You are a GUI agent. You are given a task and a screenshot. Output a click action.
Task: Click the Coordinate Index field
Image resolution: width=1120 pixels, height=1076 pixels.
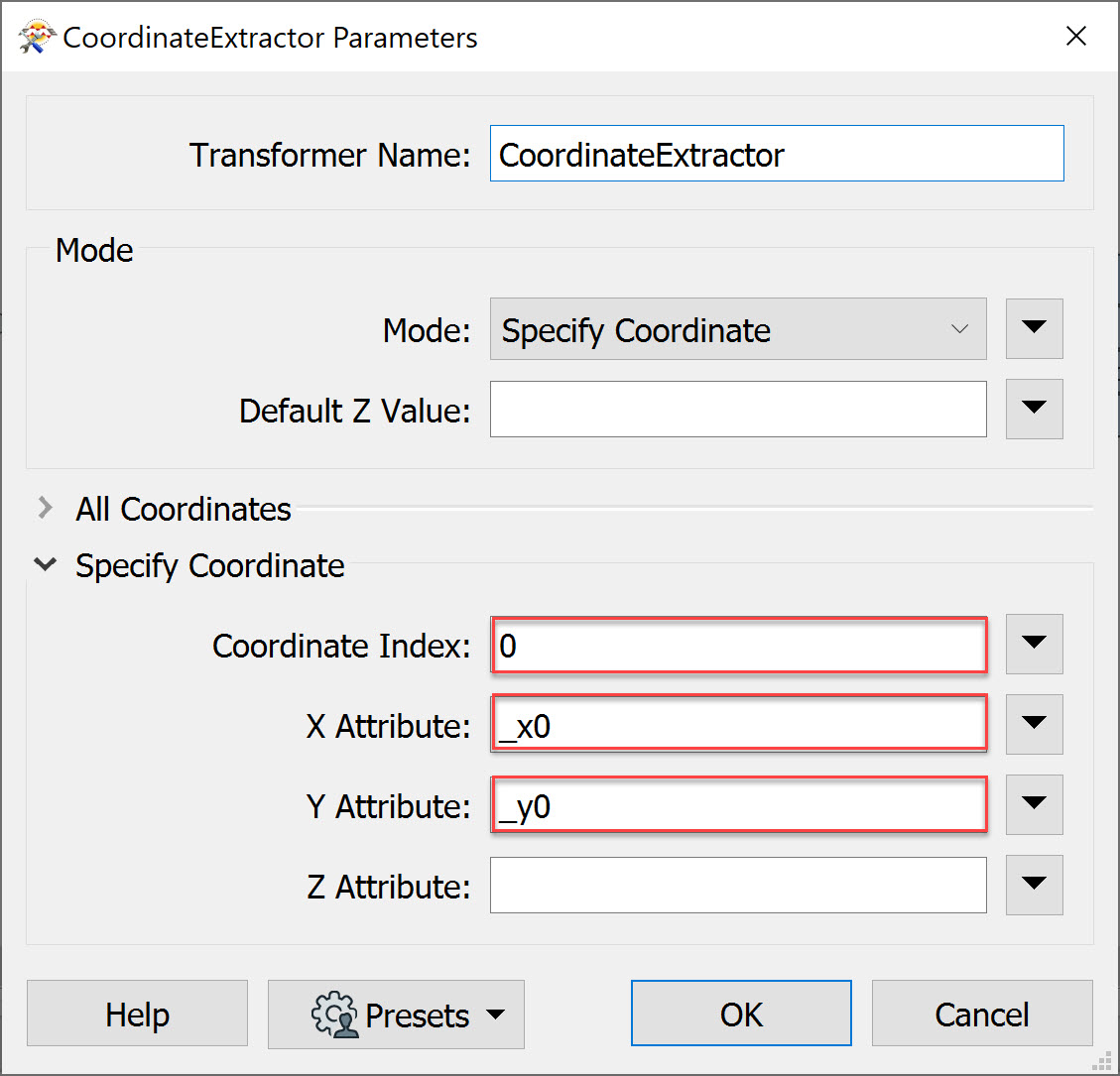coord(739,645)
